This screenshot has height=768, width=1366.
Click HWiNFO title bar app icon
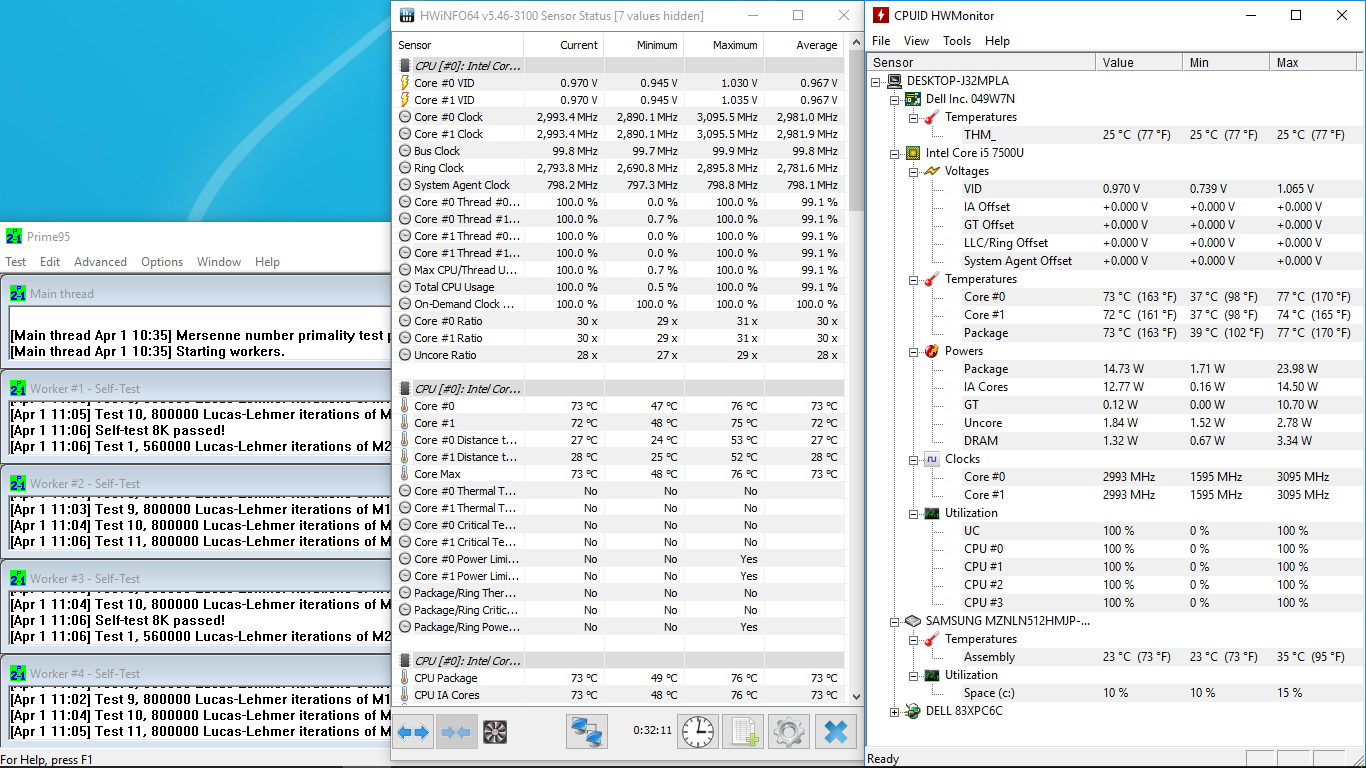point(406,15)
